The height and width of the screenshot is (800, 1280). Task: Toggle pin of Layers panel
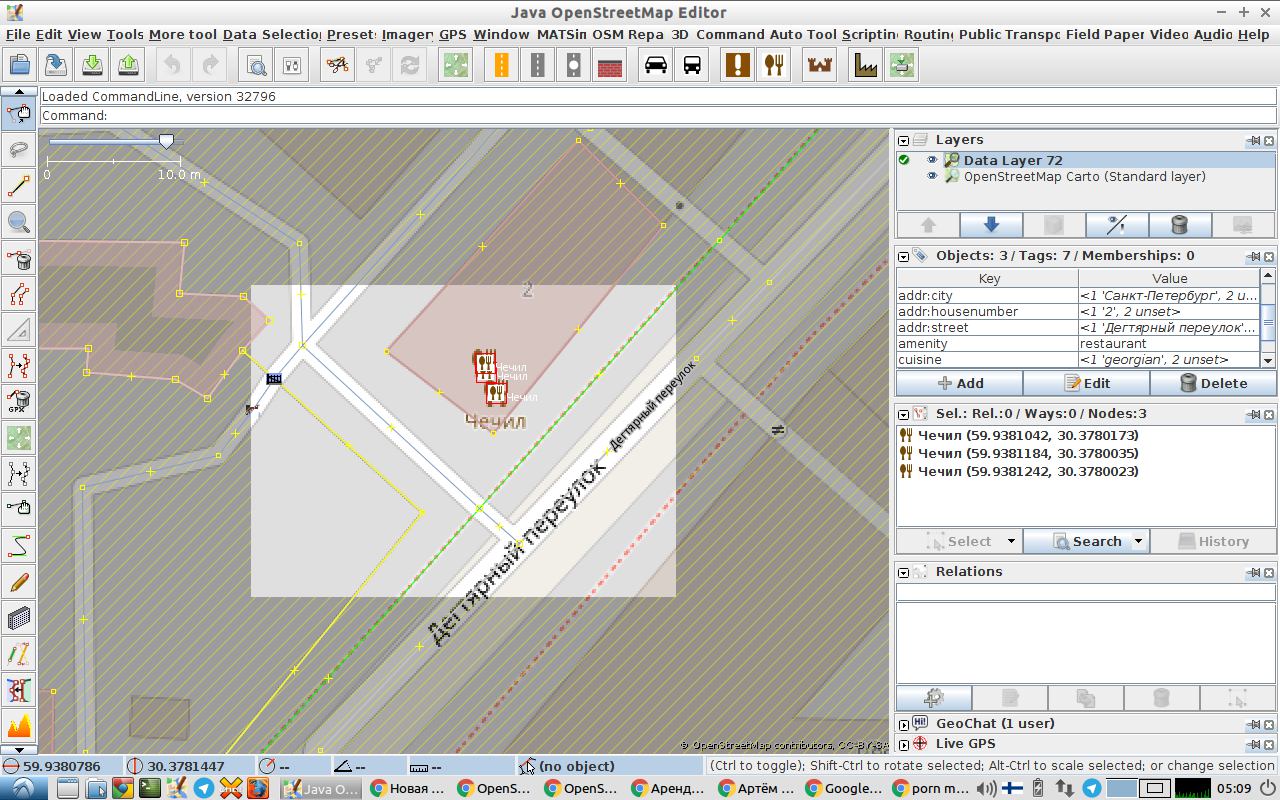(x=1252, y=141)
